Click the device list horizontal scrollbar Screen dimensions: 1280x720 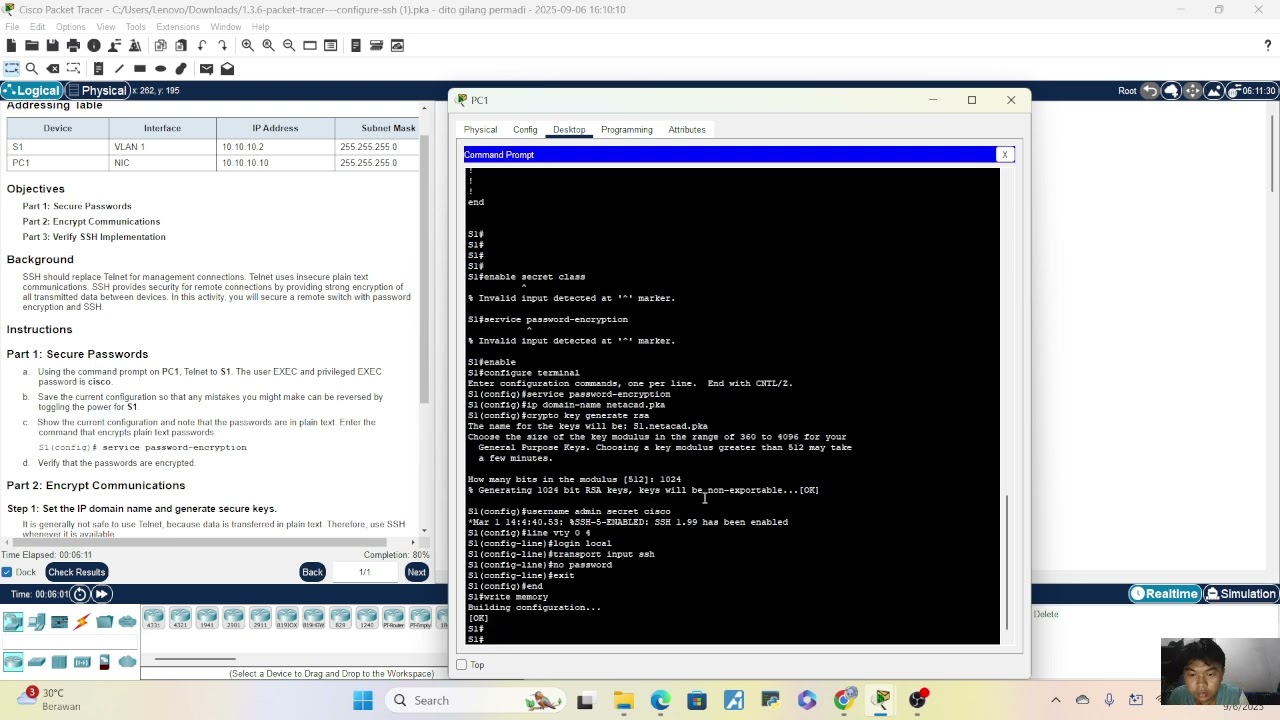click(x=195, y=659)
